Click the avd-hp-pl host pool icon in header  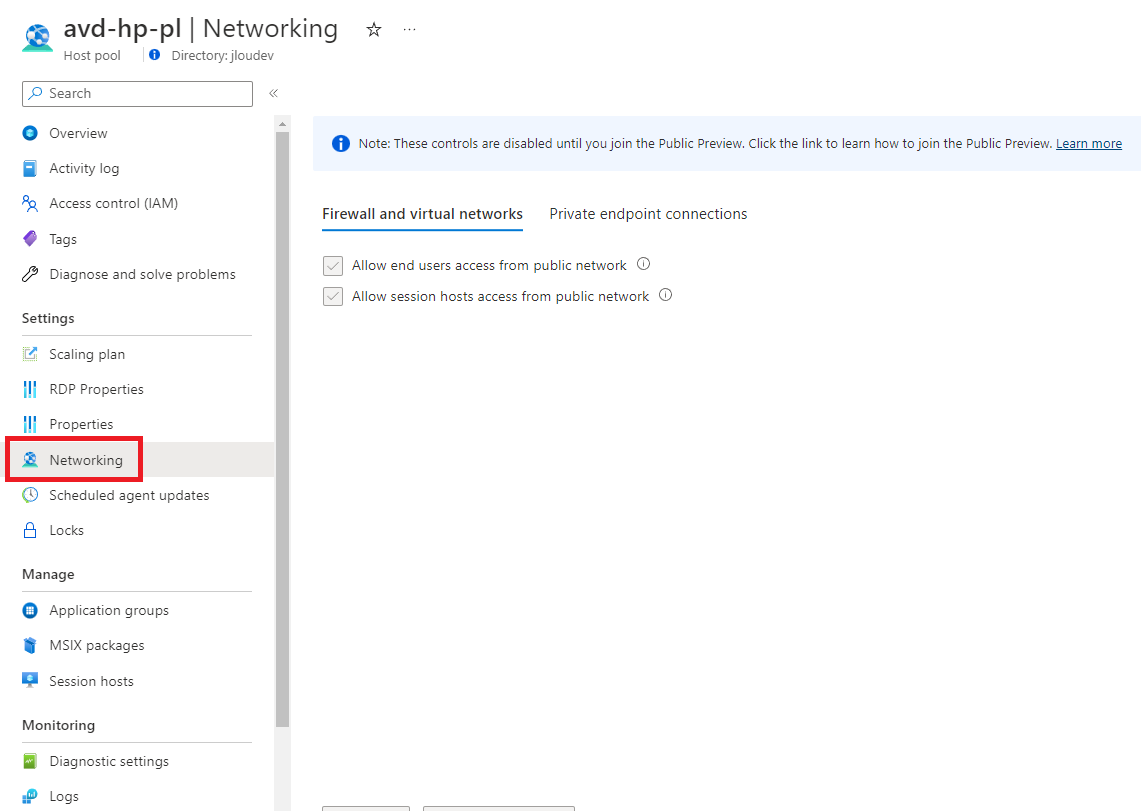pyautogui.click(x=37, y=38)
